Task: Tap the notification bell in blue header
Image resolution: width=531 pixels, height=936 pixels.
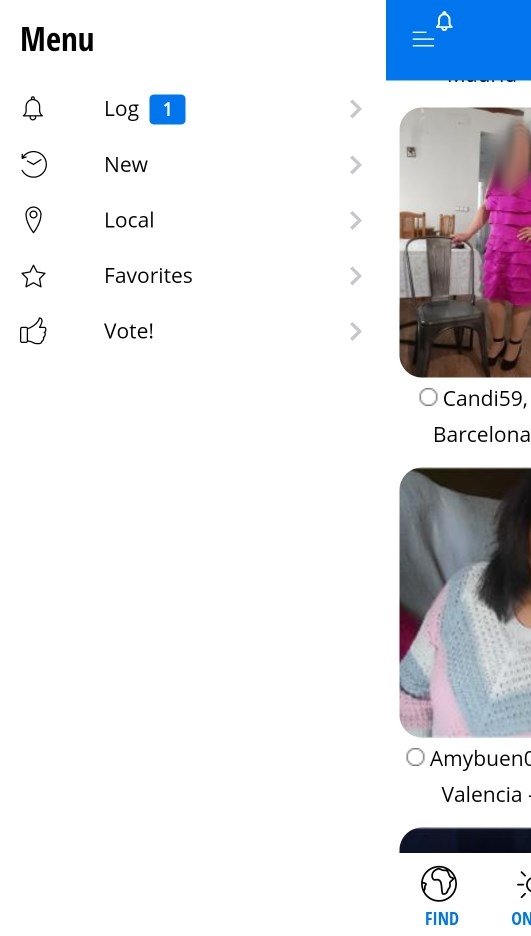Action: click(444, 21)
